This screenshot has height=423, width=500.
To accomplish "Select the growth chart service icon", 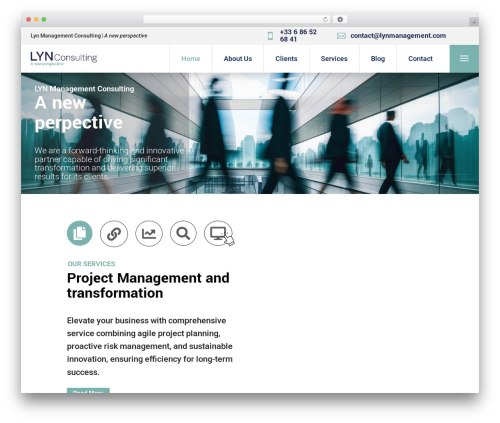I will [x=149, y=233].
